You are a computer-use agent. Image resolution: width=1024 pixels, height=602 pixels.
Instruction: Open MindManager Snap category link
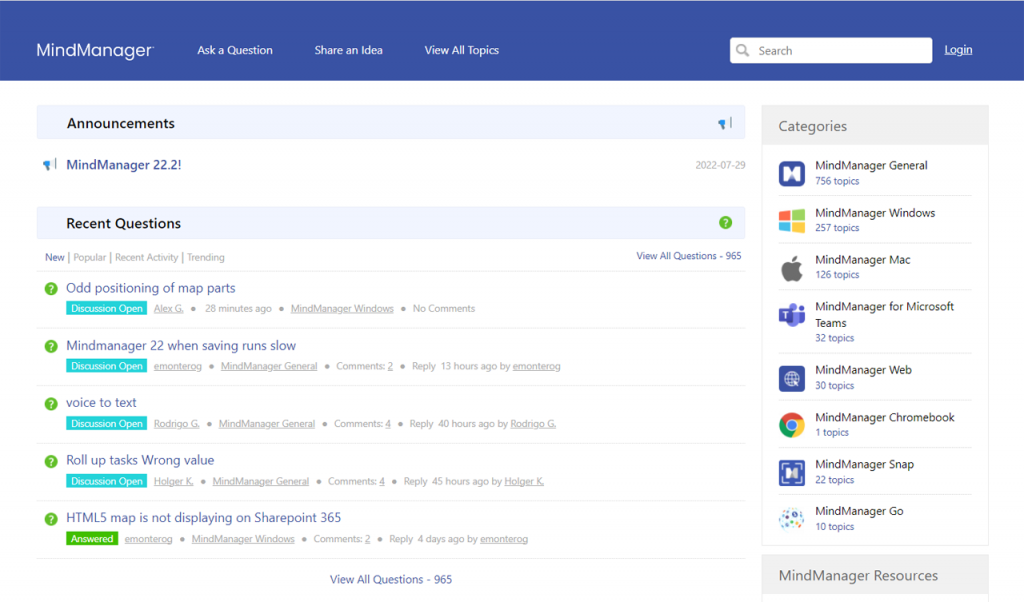865,464
